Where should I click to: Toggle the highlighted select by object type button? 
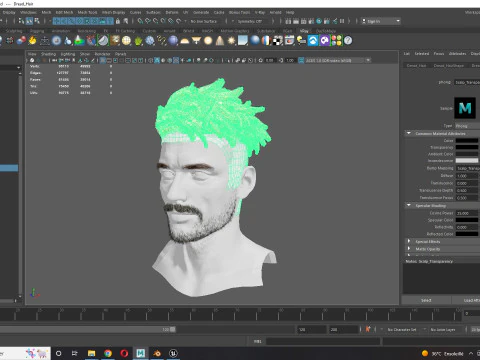[29, 21]
